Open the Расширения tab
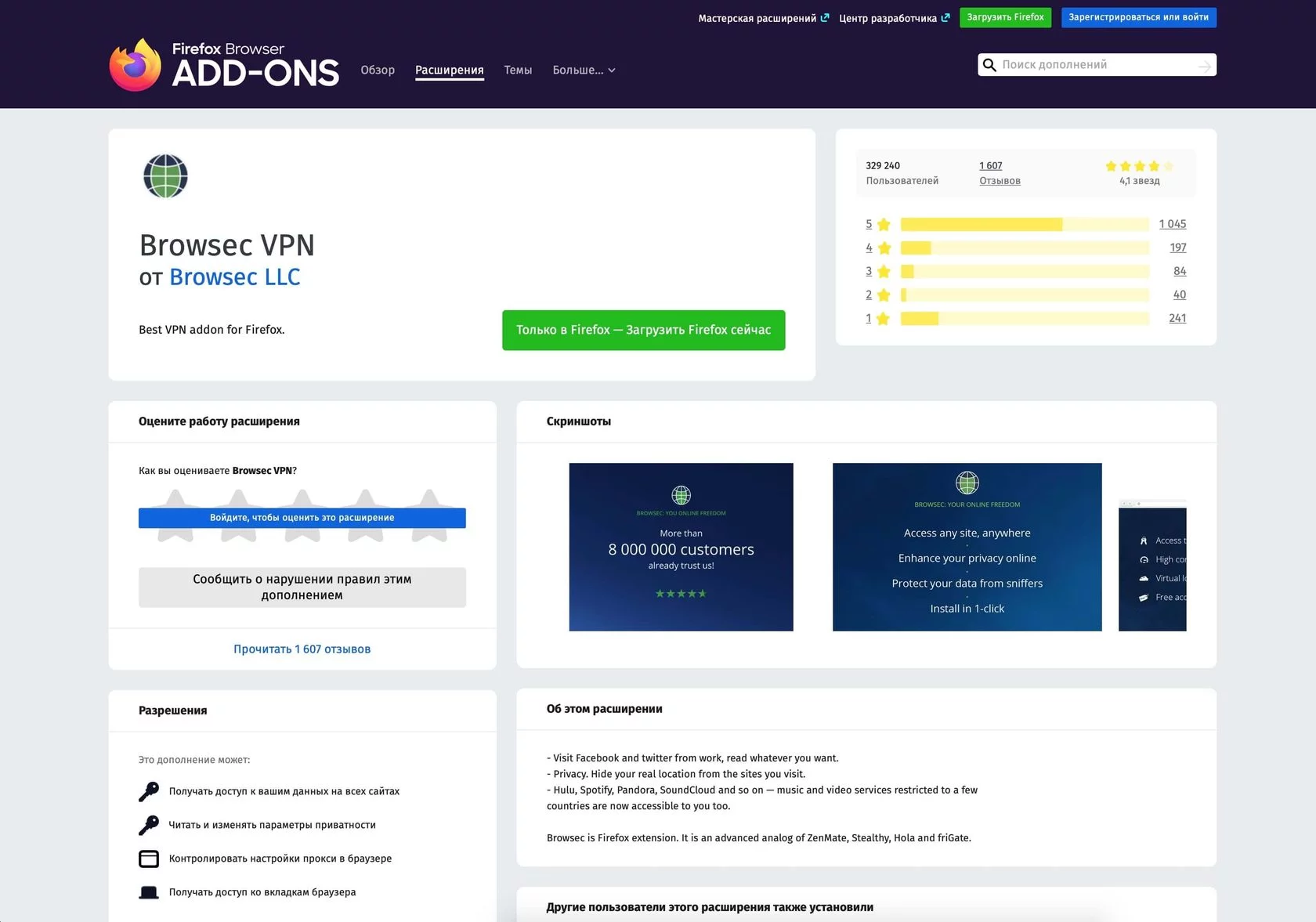 point(450,71)
